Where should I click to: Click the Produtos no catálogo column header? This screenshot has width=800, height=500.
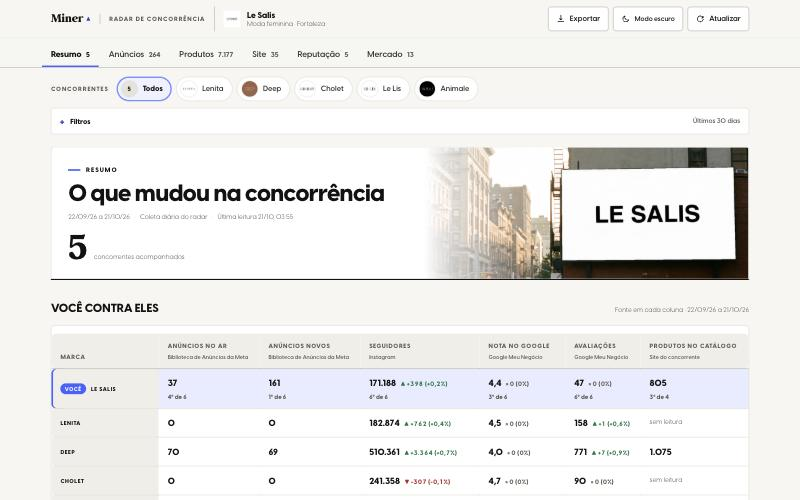click(693, 351)
